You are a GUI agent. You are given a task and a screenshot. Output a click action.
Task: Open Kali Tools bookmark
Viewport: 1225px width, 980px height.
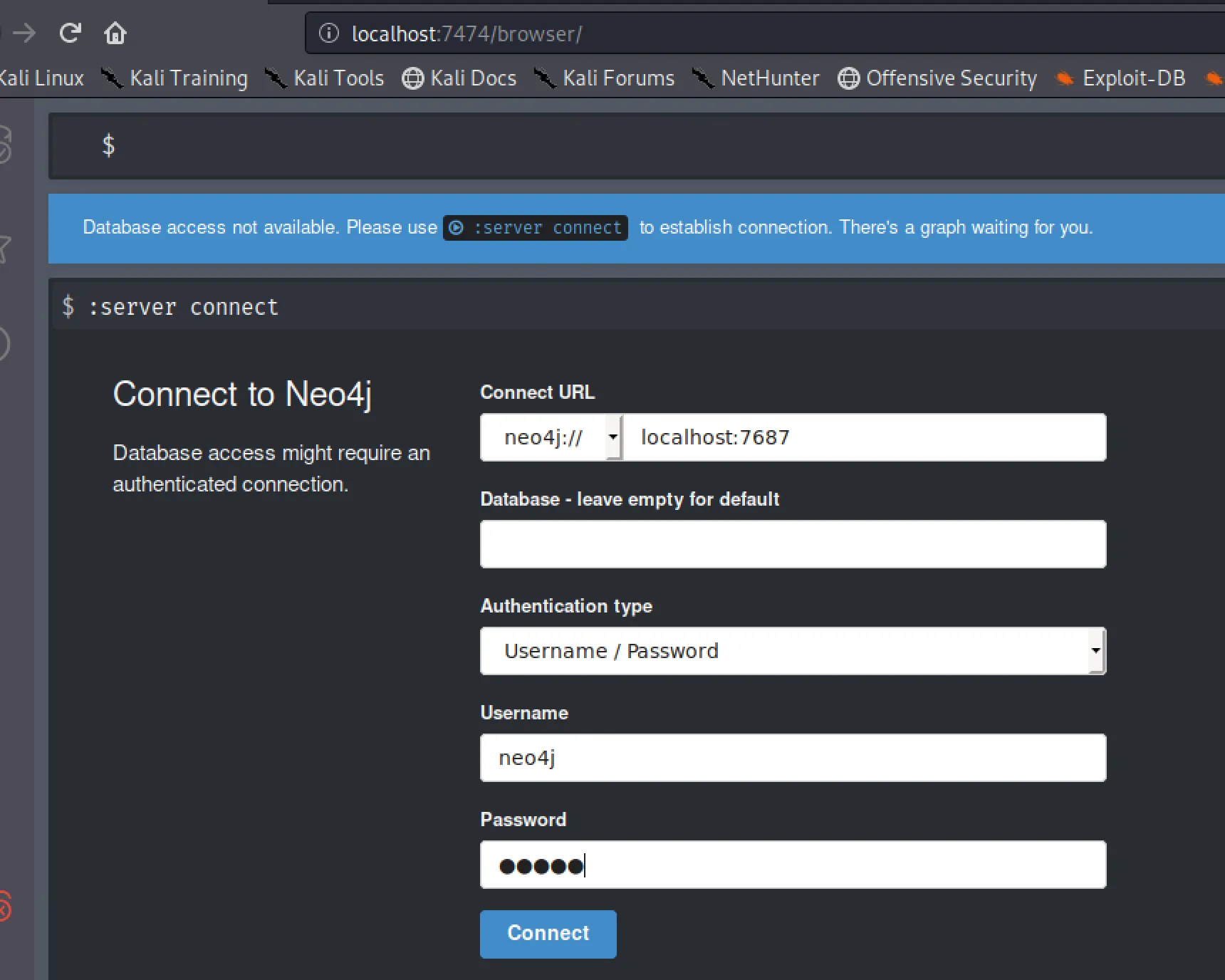(x=325, y=78)
